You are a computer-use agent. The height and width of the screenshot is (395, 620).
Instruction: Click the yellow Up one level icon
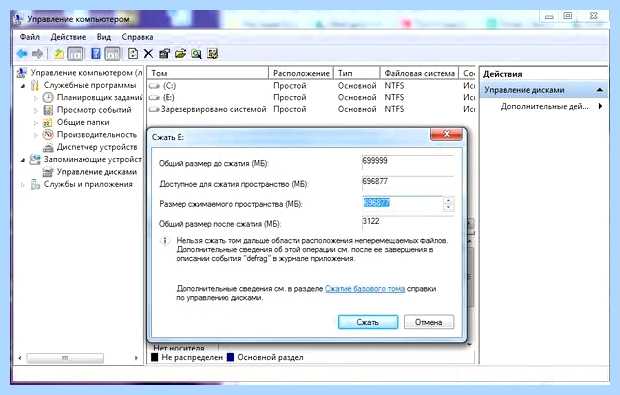(x=59, y=53)
